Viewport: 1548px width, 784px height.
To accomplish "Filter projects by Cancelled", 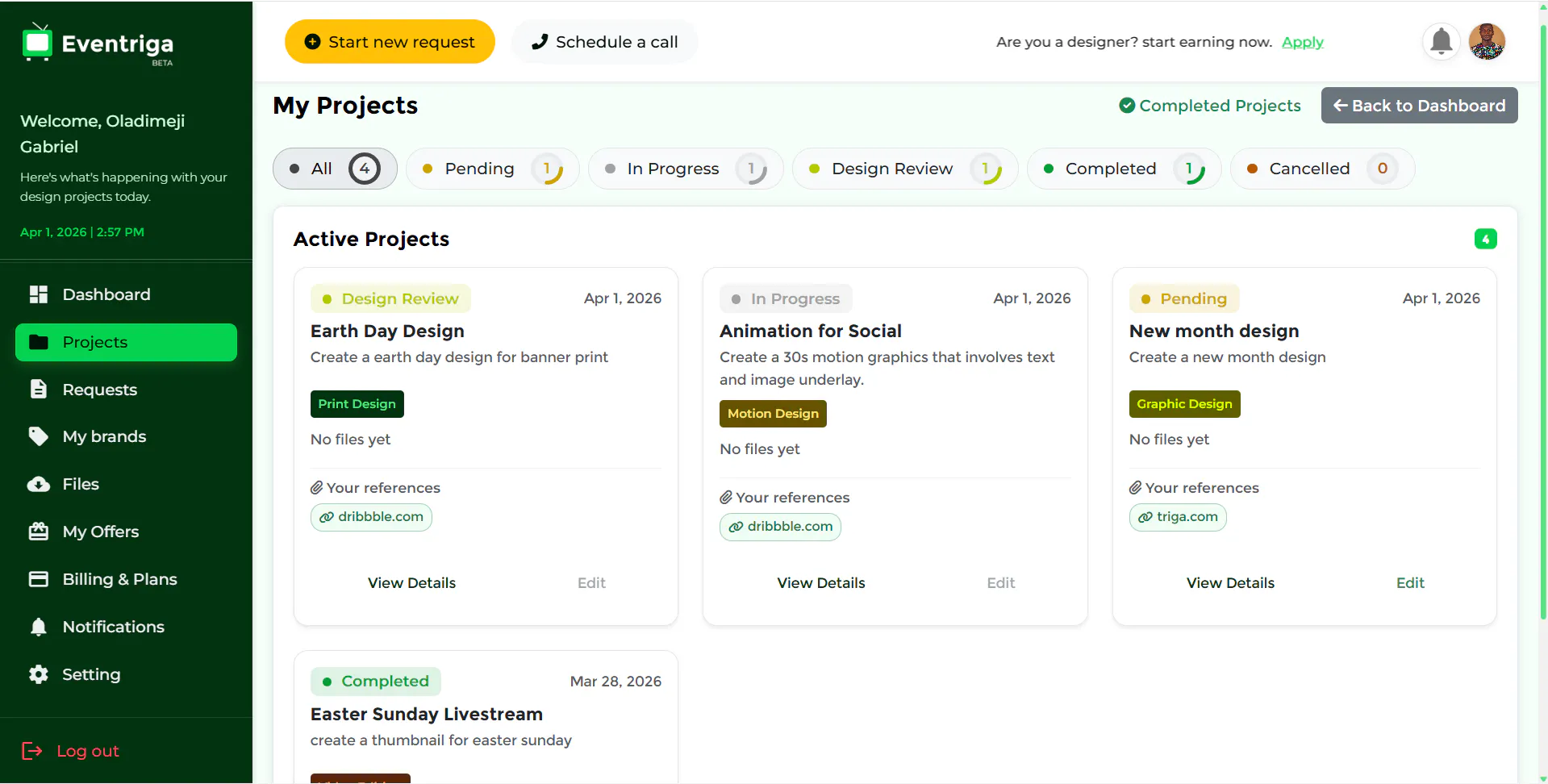I will click(x=1322, y=169).
